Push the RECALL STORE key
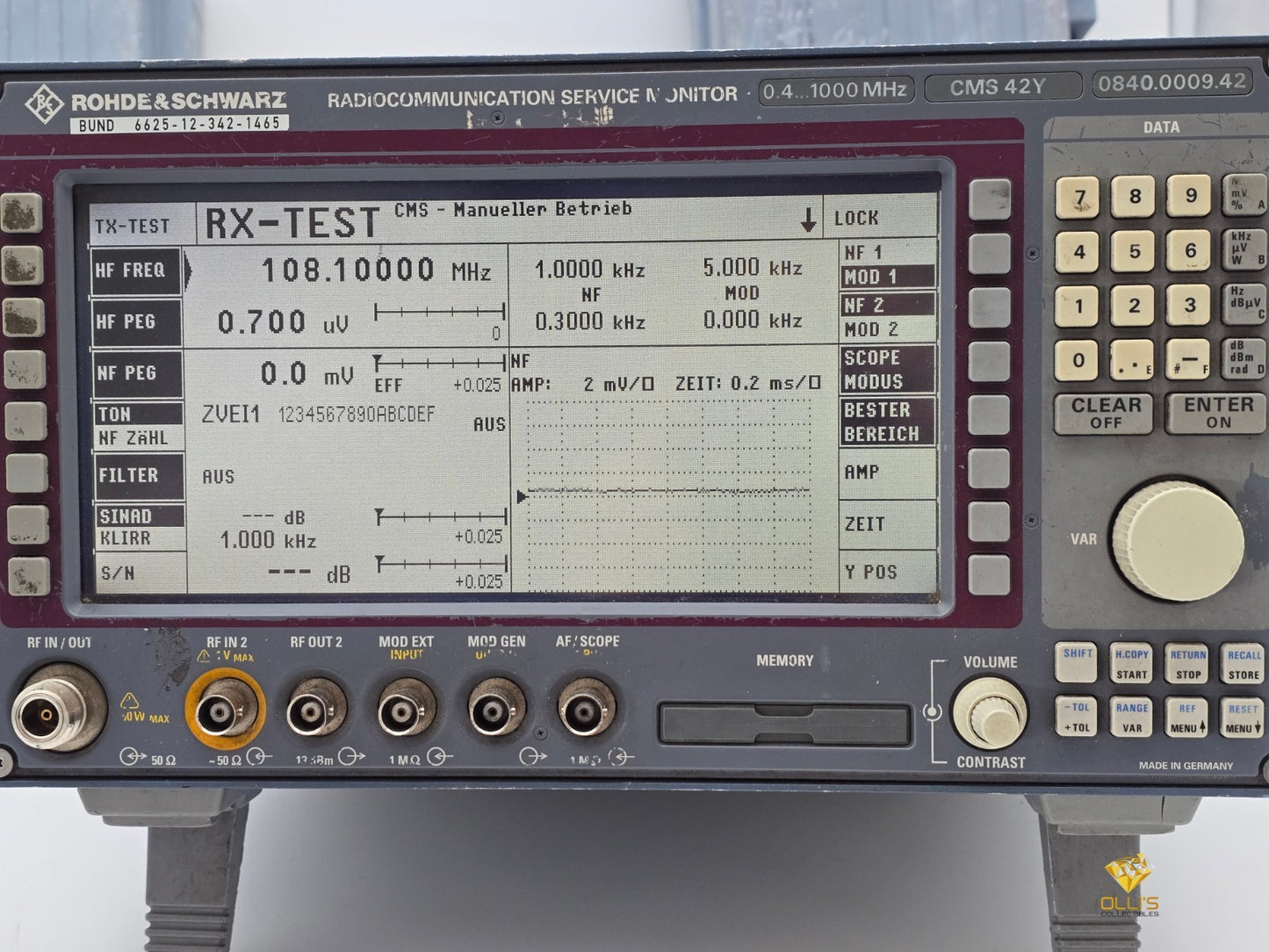Viewport: 1269px width, 952px height. pyautogui.click(x=1244, y=665)
